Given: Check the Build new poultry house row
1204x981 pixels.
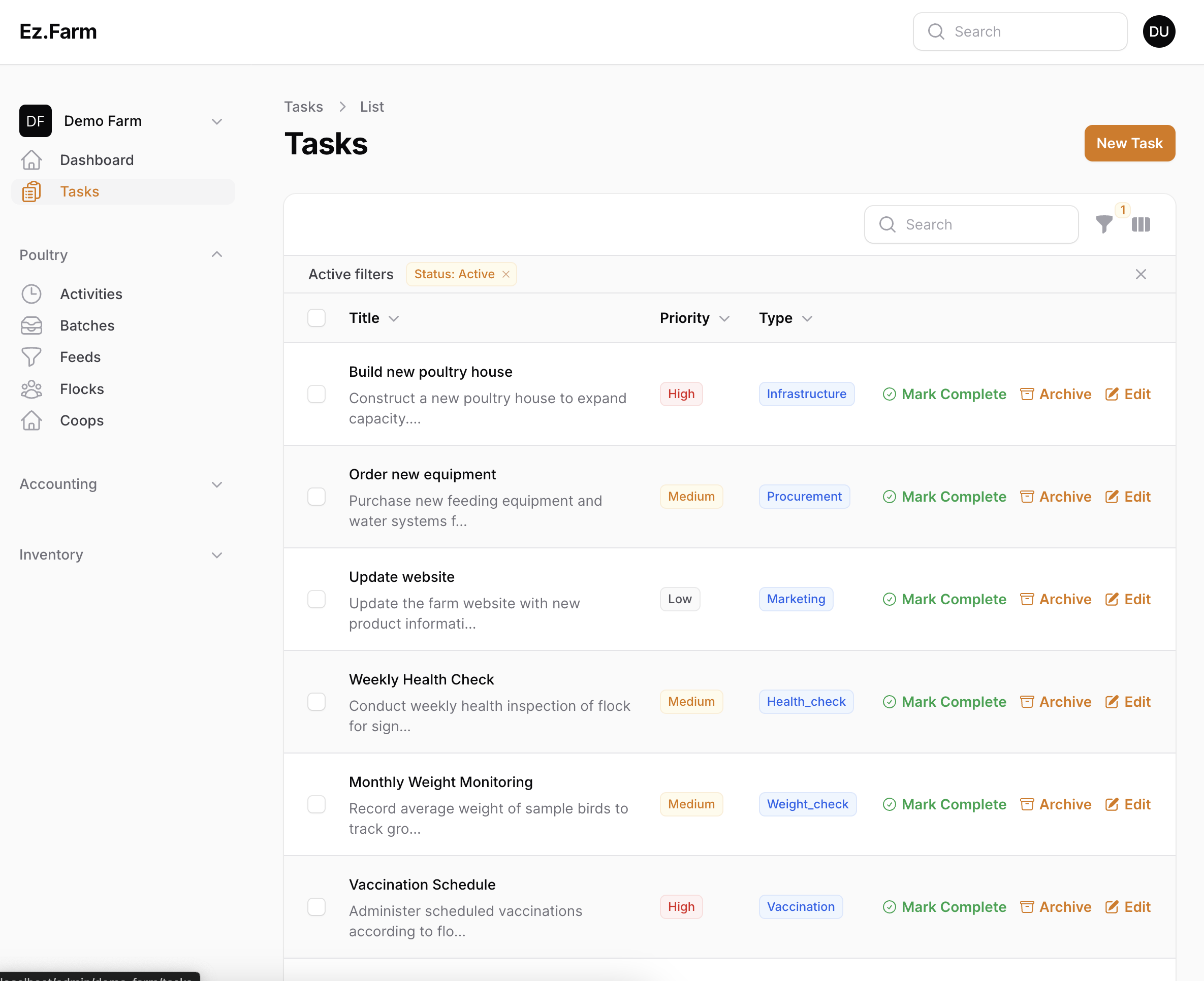Looking at the screenshot, I should [316, 394].
